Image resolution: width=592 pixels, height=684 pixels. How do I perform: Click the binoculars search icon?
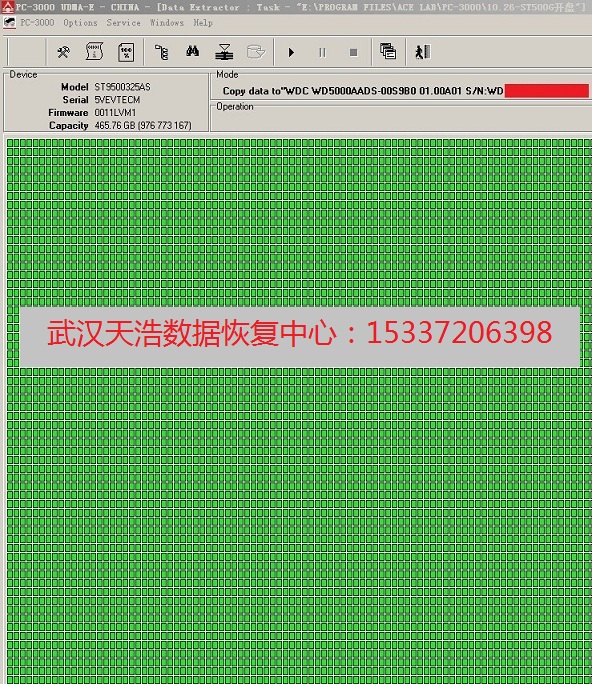coord(192,52)
